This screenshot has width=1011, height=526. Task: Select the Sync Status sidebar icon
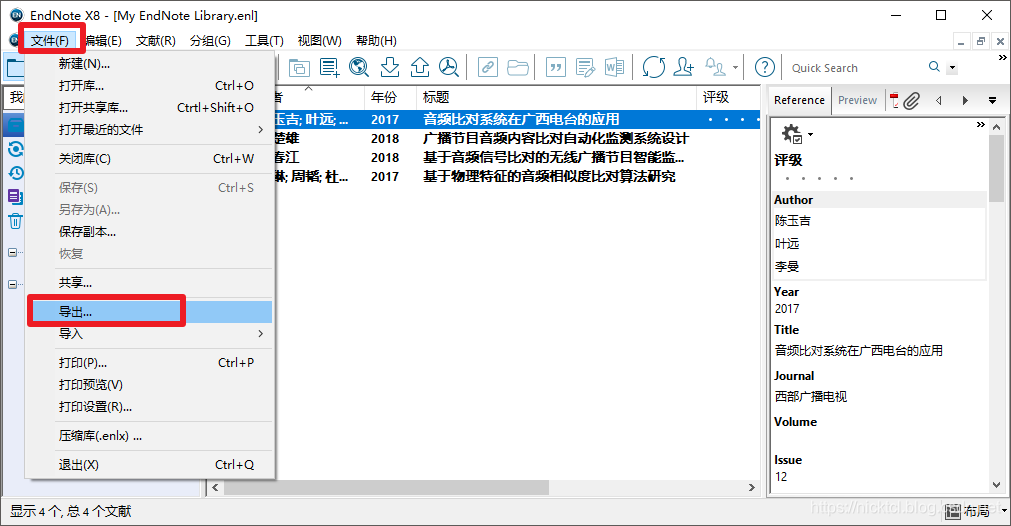click(15, 150)
